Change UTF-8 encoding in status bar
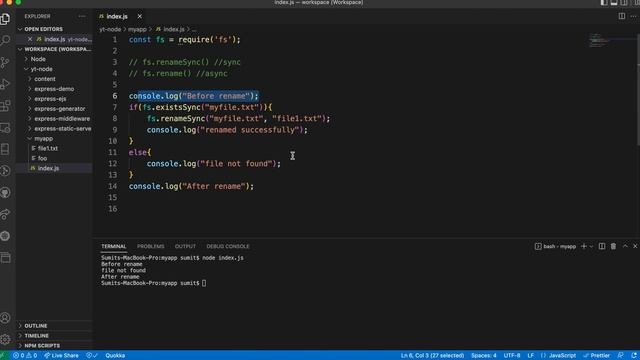The width and height of the screenshot is (640, 360). 512,356
